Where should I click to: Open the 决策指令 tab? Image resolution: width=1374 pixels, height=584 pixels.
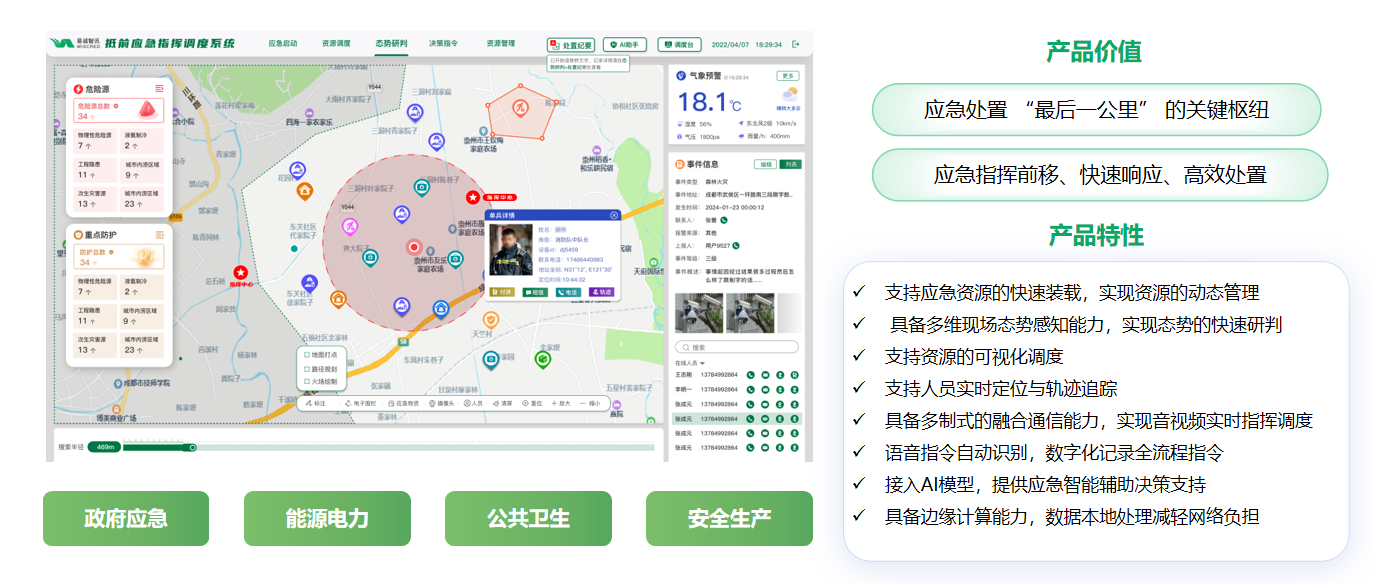click(443, 44)
